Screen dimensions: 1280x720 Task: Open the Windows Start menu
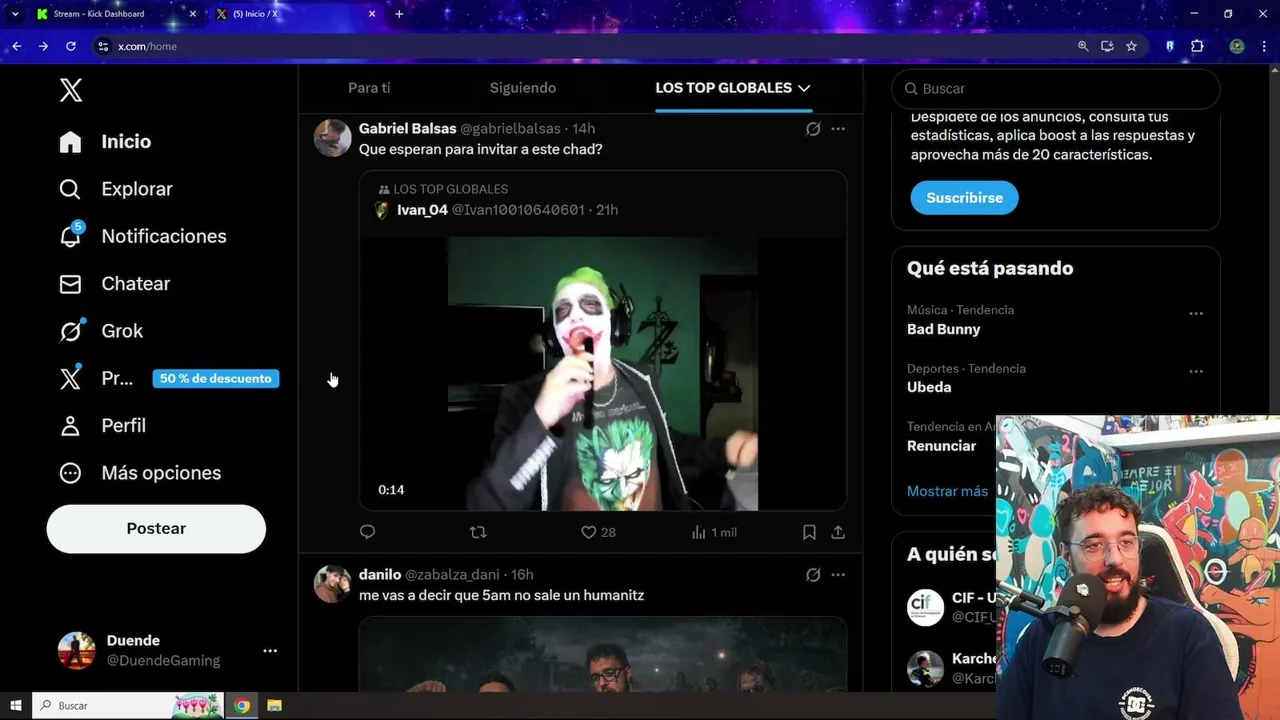click(x=16, y=705)
